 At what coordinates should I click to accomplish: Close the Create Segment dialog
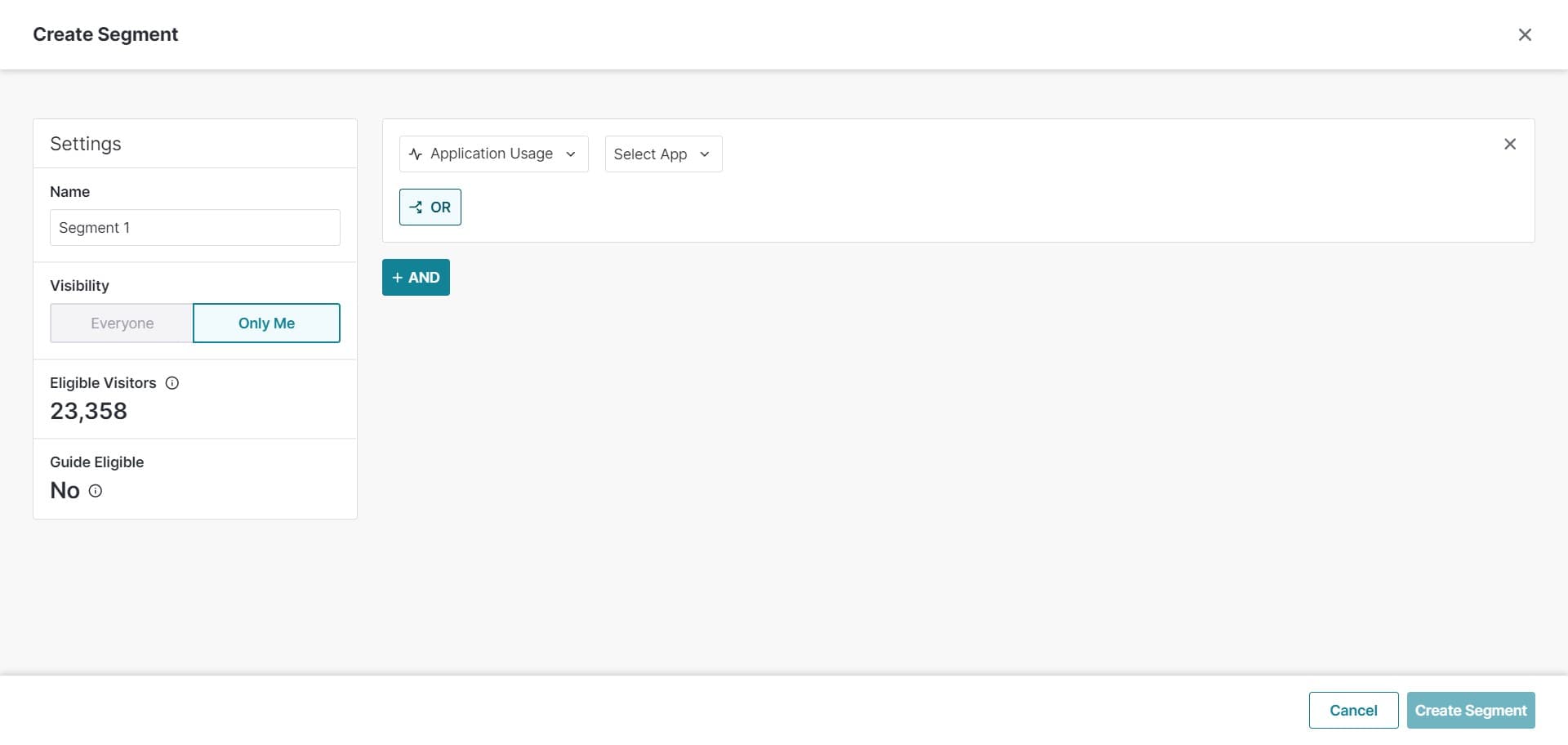(1524, 35)
